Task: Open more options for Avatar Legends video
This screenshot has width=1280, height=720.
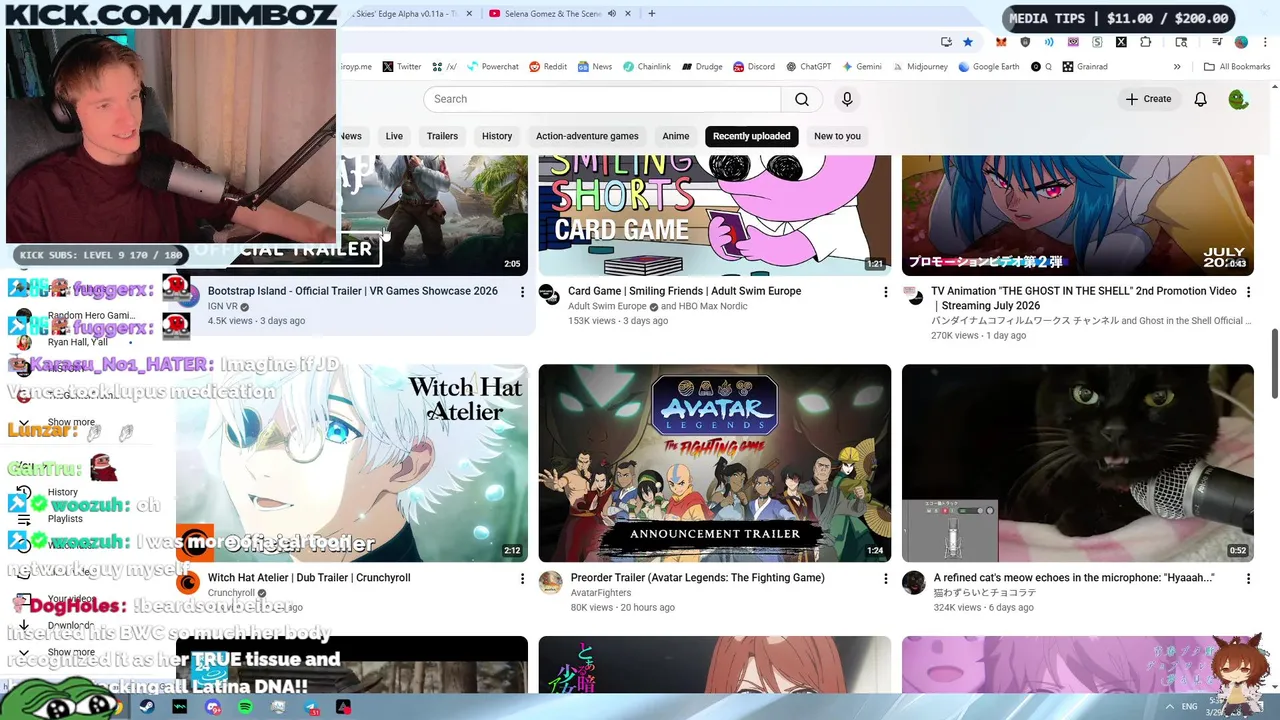Action: tap(885, 578)
